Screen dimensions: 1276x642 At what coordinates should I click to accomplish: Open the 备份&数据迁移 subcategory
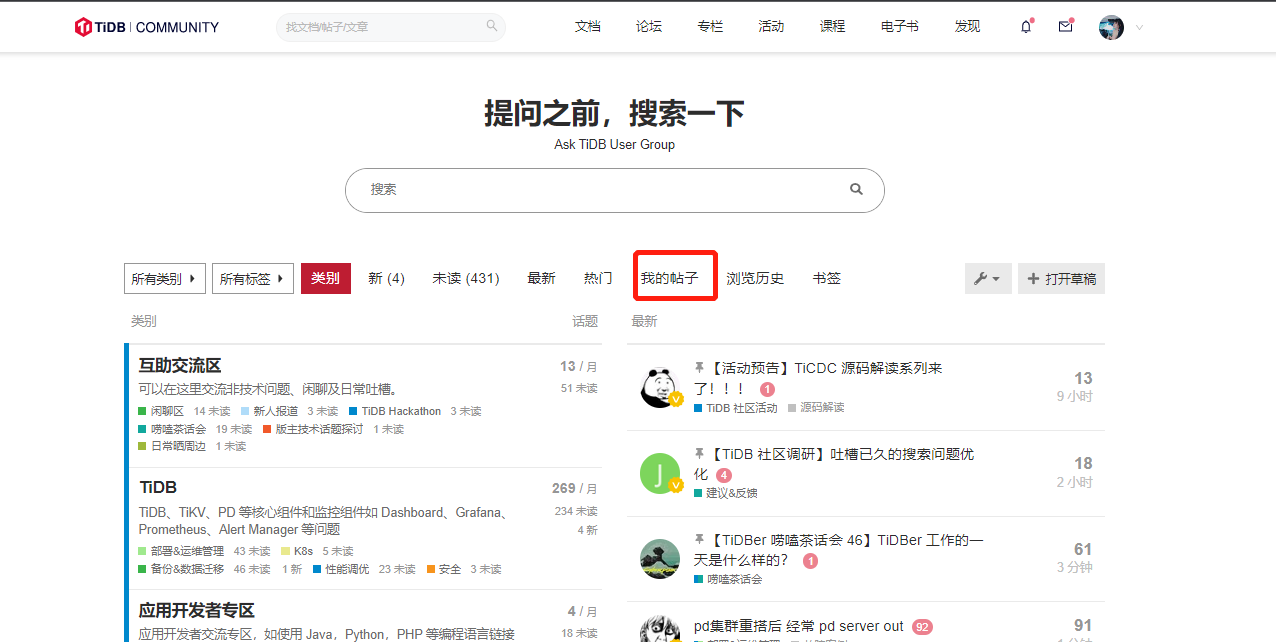click(181, 569)
